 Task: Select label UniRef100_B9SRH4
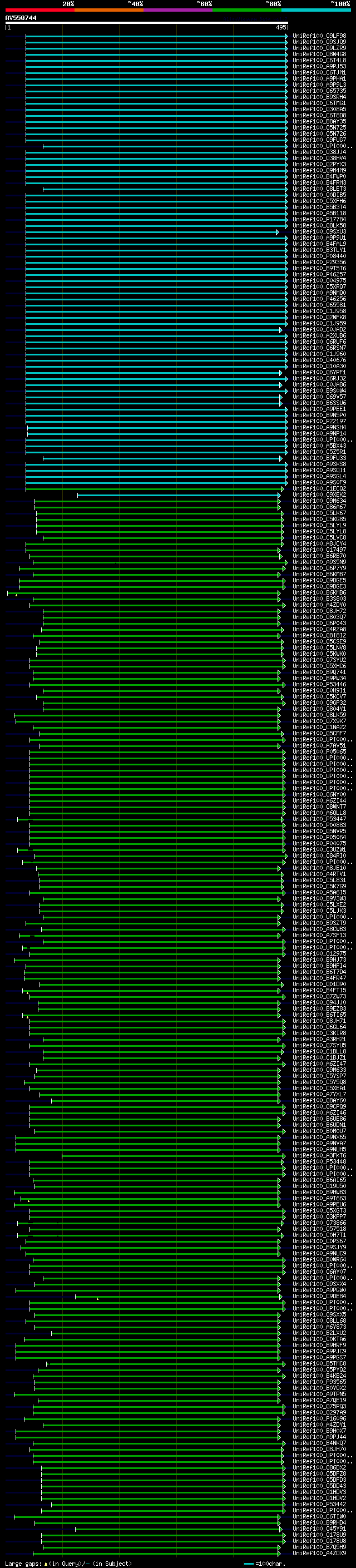(x=319, y=97)
